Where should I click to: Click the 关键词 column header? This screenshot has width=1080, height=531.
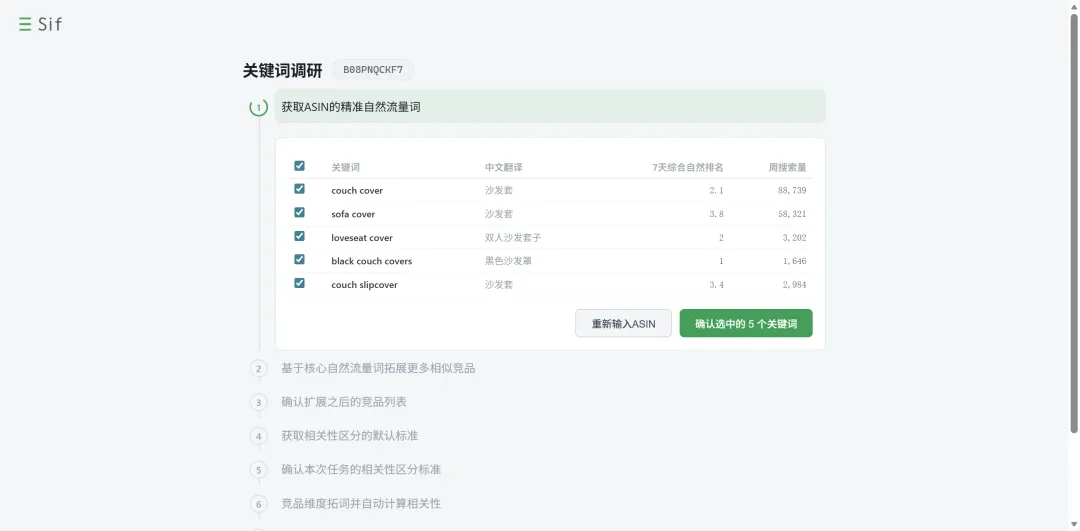click(x=346, y=167)
